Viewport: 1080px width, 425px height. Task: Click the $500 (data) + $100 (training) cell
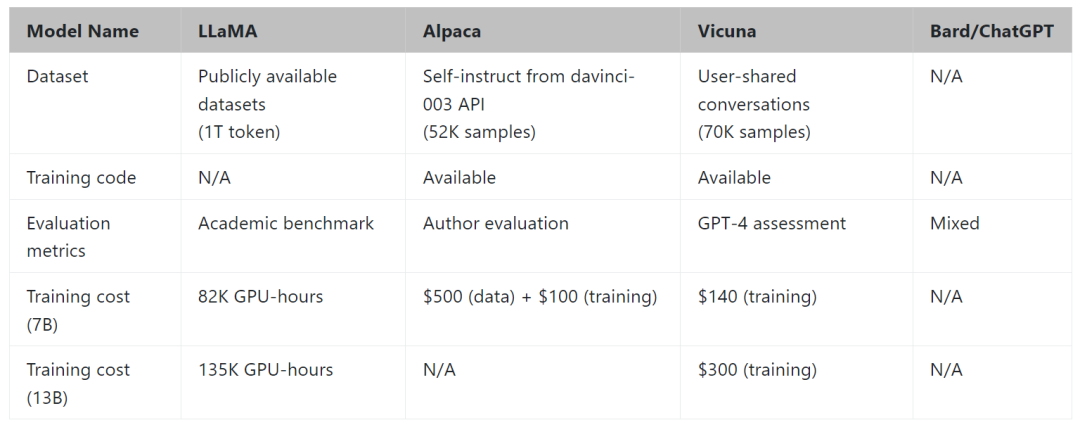pos(540,296)
